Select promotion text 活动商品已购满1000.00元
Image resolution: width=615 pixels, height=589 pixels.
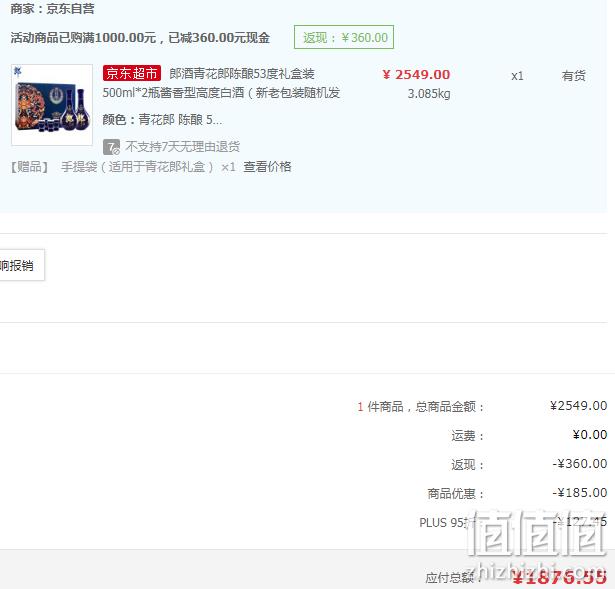pos(84,38)
